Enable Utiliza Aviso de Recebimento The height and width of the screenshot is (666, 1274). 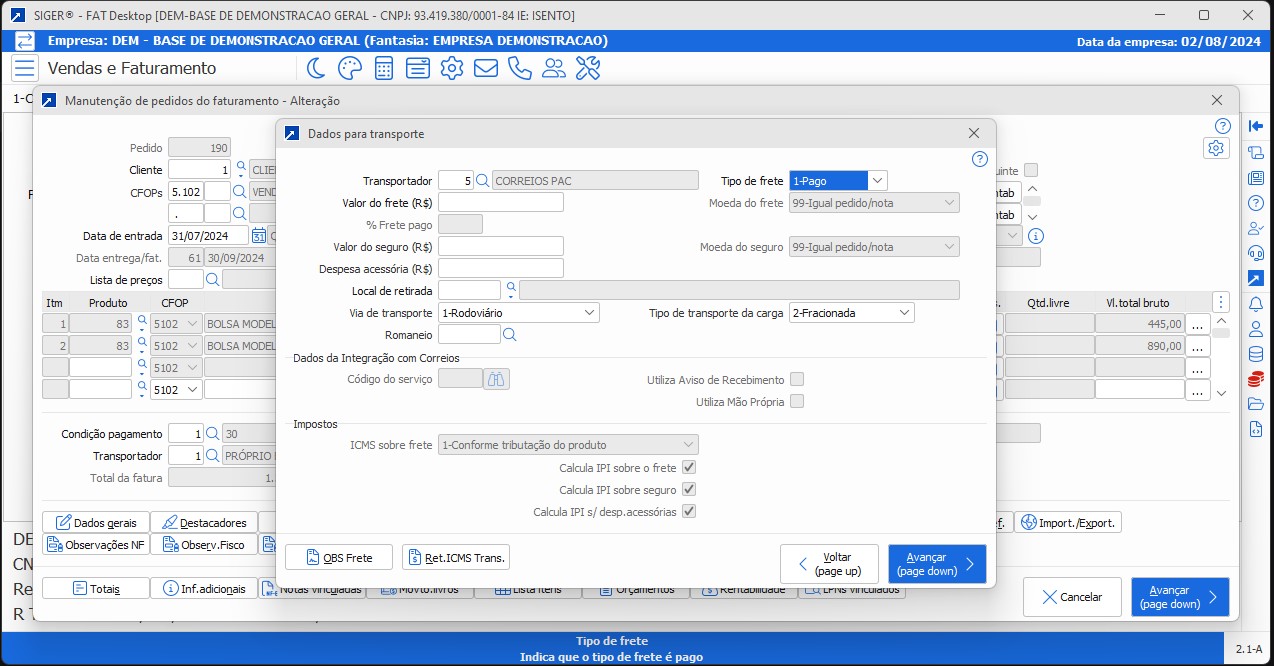[796, 379]
